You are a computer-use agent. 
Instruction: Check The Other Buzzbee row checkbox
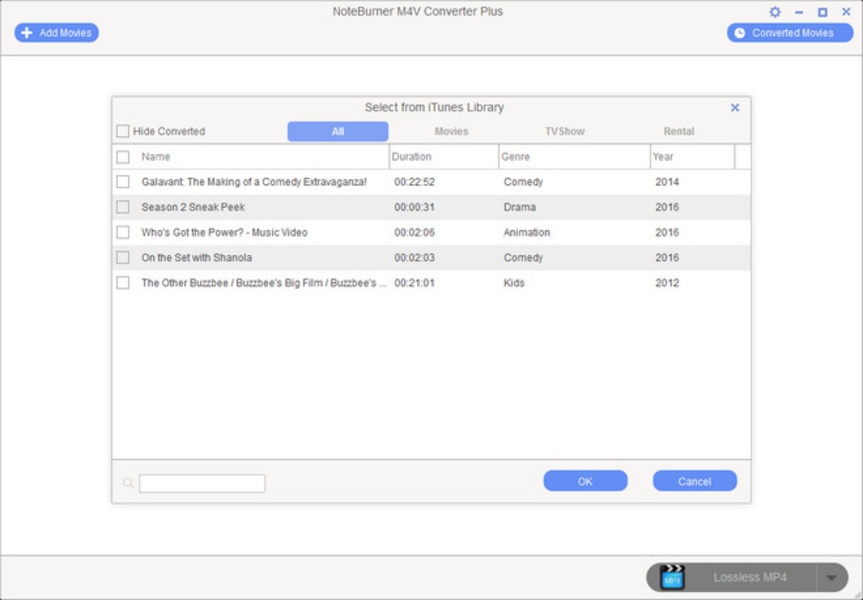pos(123,283)
